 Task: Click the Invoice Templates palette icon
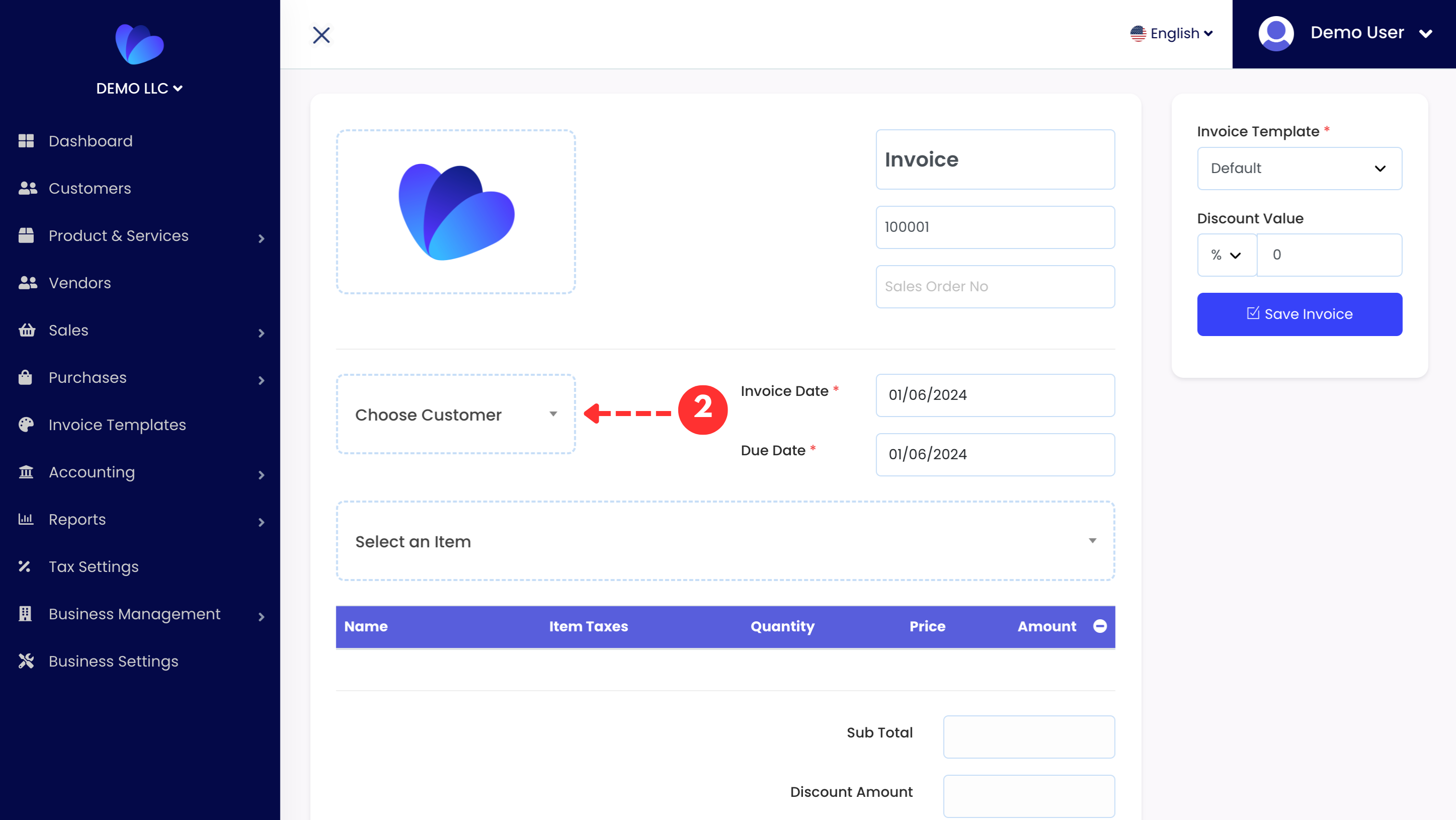(26, 425)
